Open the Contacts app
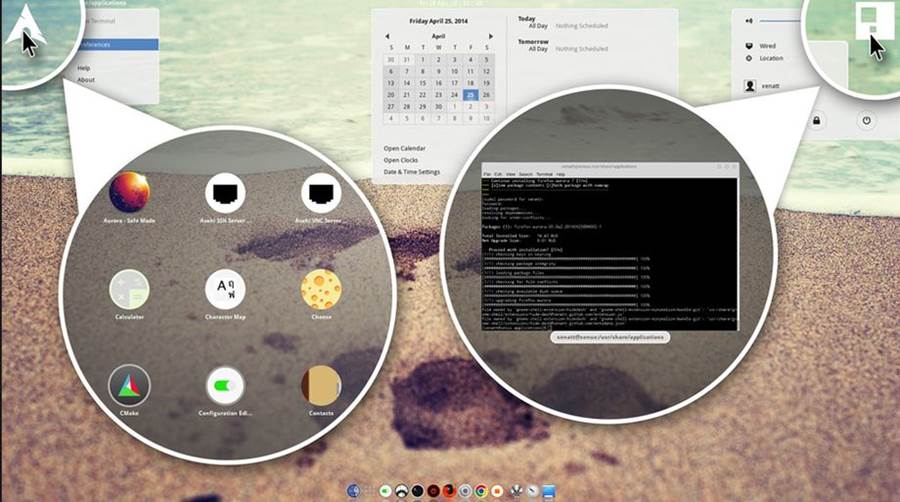 [x=321, y=385]
